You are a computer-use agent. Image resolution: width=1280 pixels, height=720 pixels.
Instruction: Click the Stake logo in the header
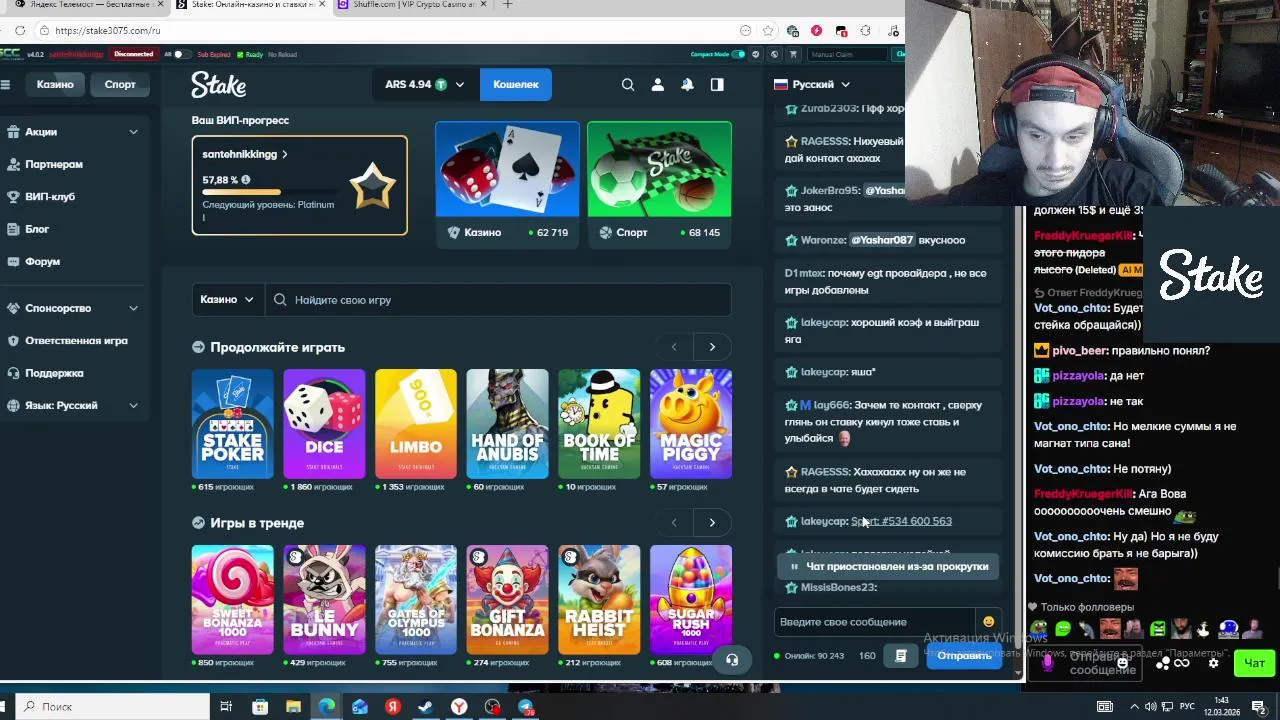tap(219, 85)
